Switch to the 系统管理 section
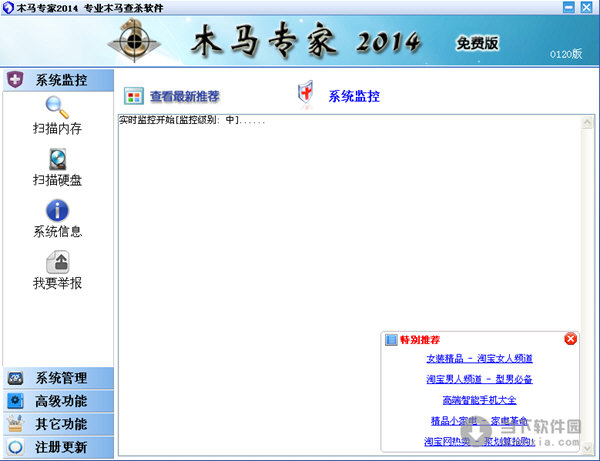 [59, 378]
